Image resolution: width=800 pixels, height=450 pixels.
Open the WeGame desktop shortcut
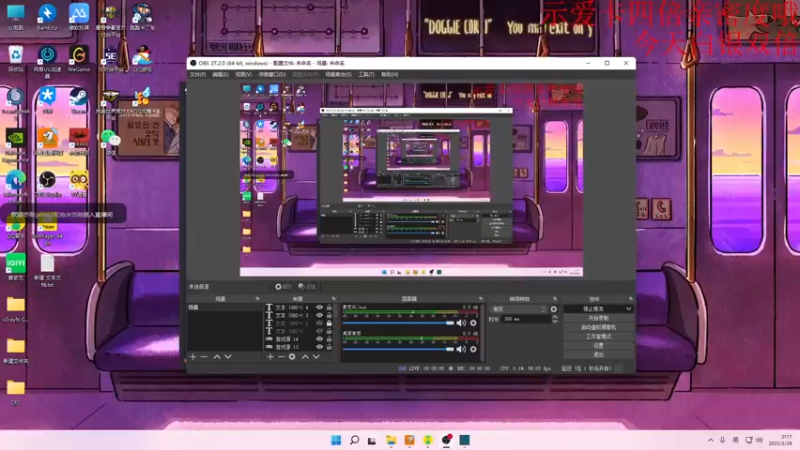[79, 58]
